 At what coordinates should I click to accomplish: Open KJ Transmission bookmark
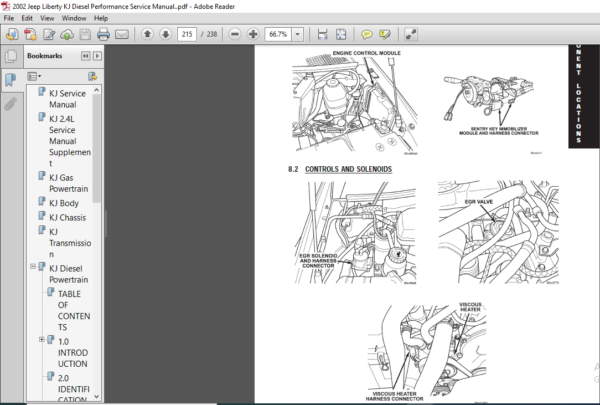pos(70,243)
